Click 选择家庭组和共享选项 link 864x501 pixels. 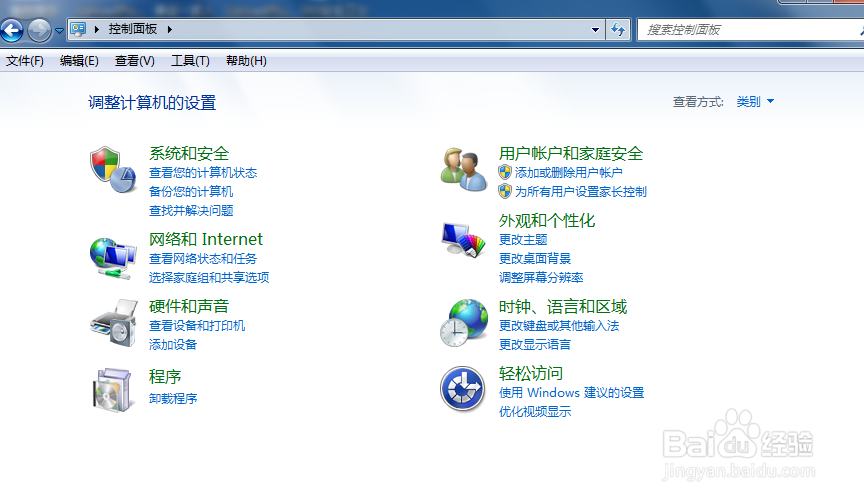coord(209,278)
